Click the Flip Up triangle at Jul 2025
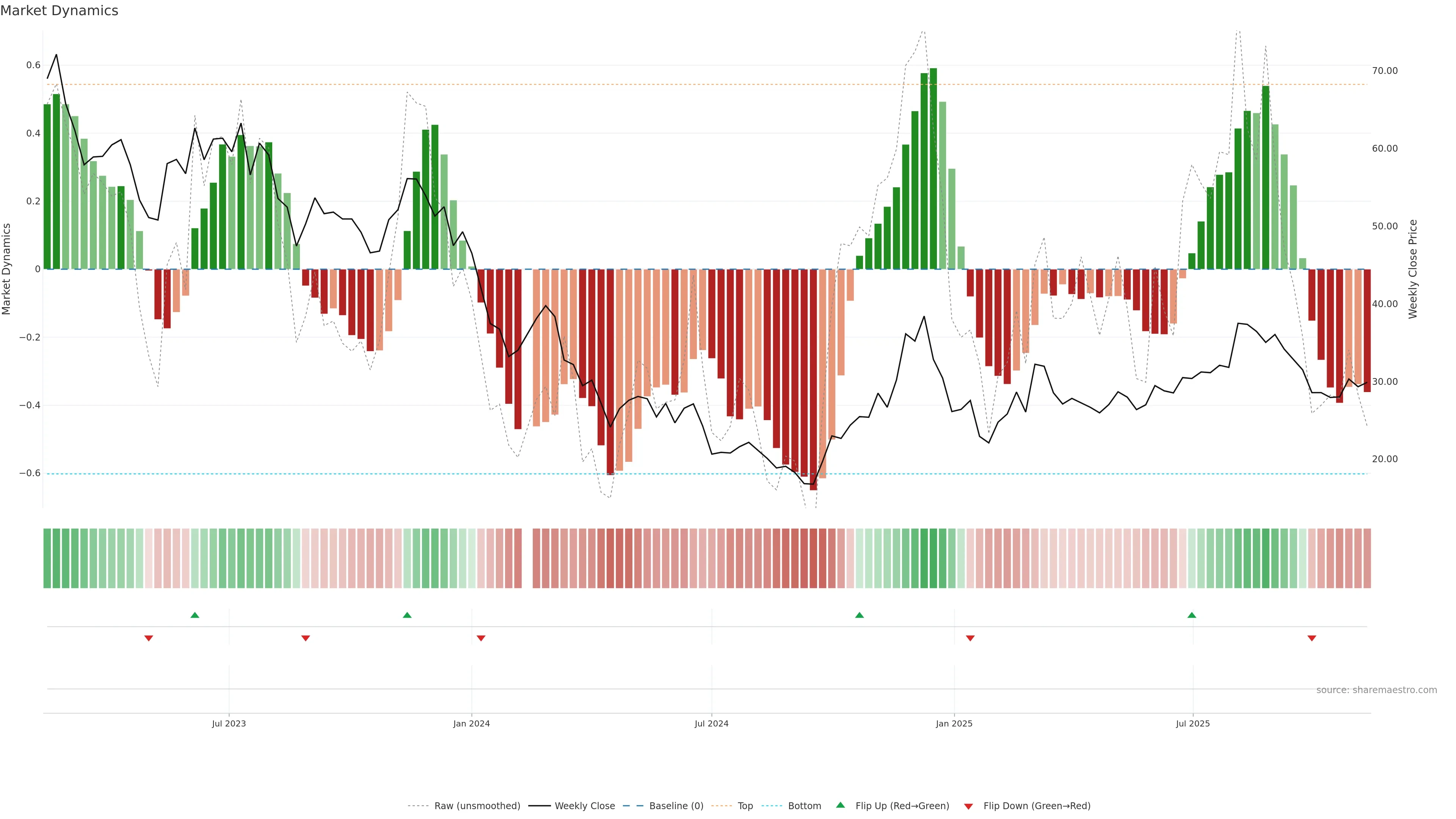 (1191, 615)
